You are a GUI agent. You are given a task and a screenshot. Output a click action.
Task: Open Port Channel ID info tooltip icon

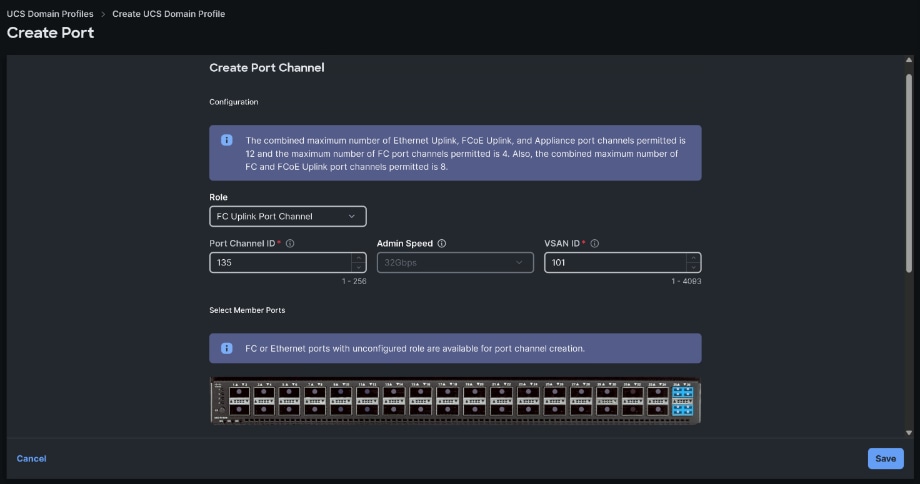point(290,243)
